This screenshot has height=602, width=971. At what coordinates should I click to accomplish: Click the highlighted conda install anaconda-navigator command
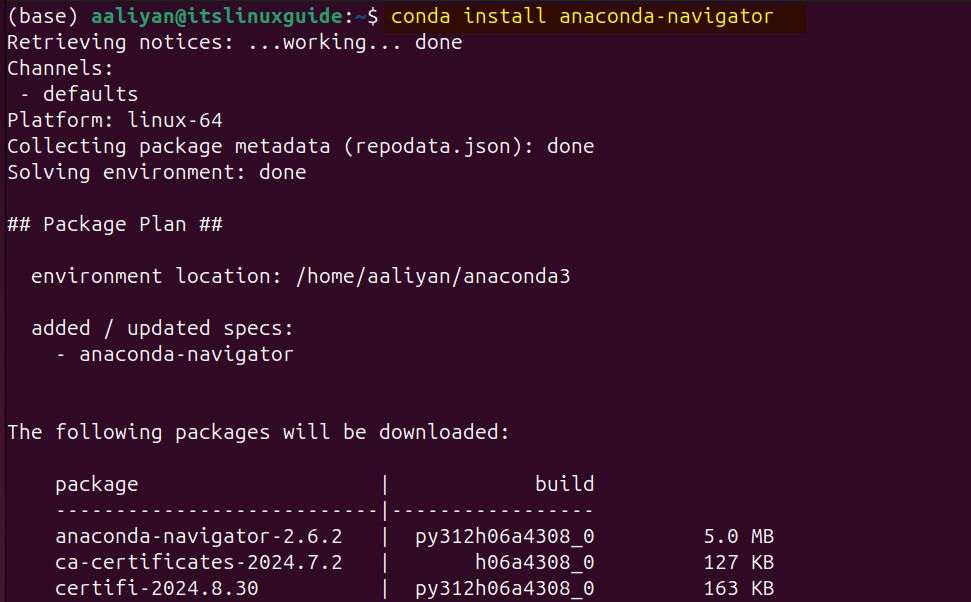[582, 17]
